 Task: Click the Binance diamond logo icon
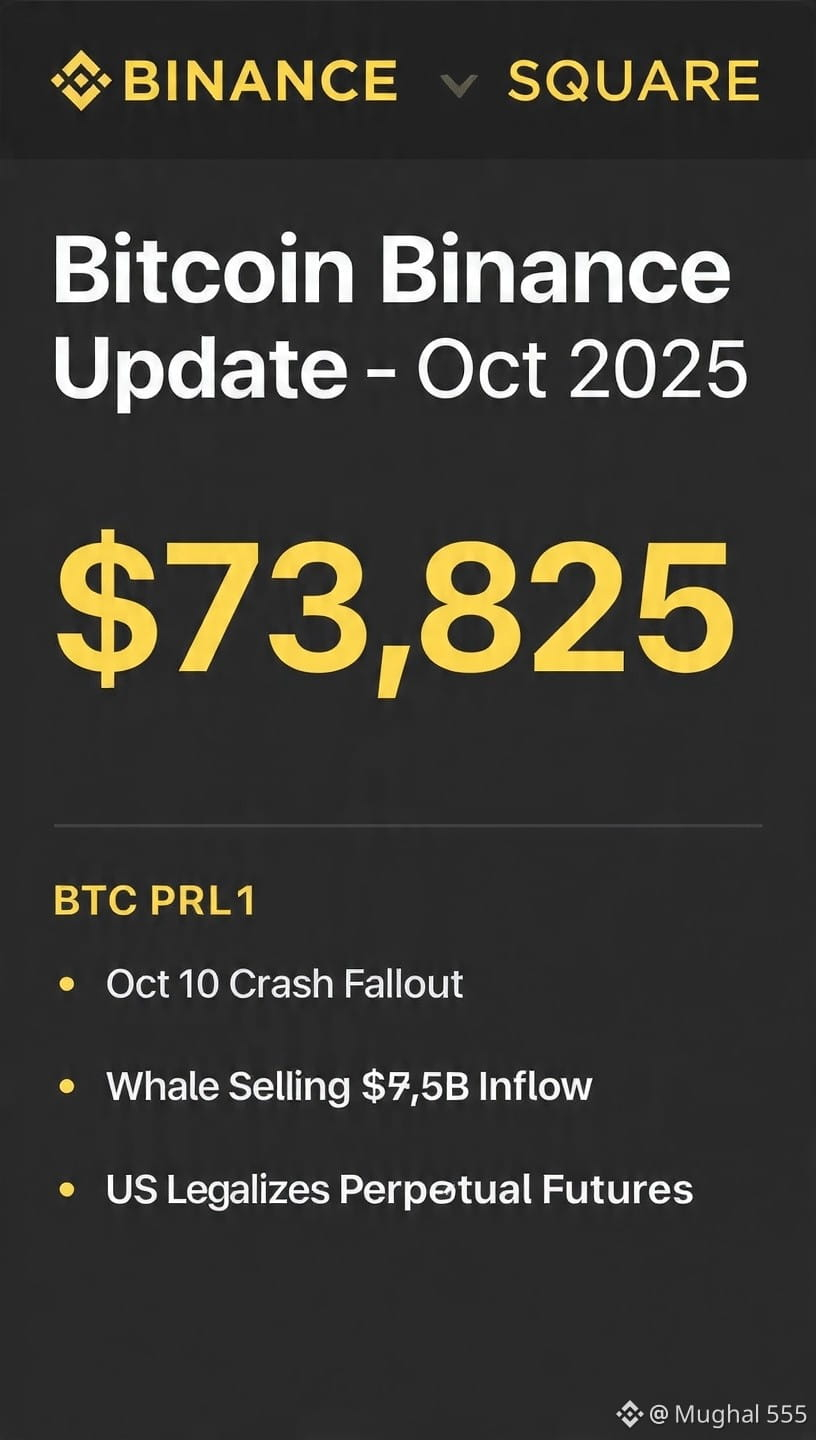[81, 81]
